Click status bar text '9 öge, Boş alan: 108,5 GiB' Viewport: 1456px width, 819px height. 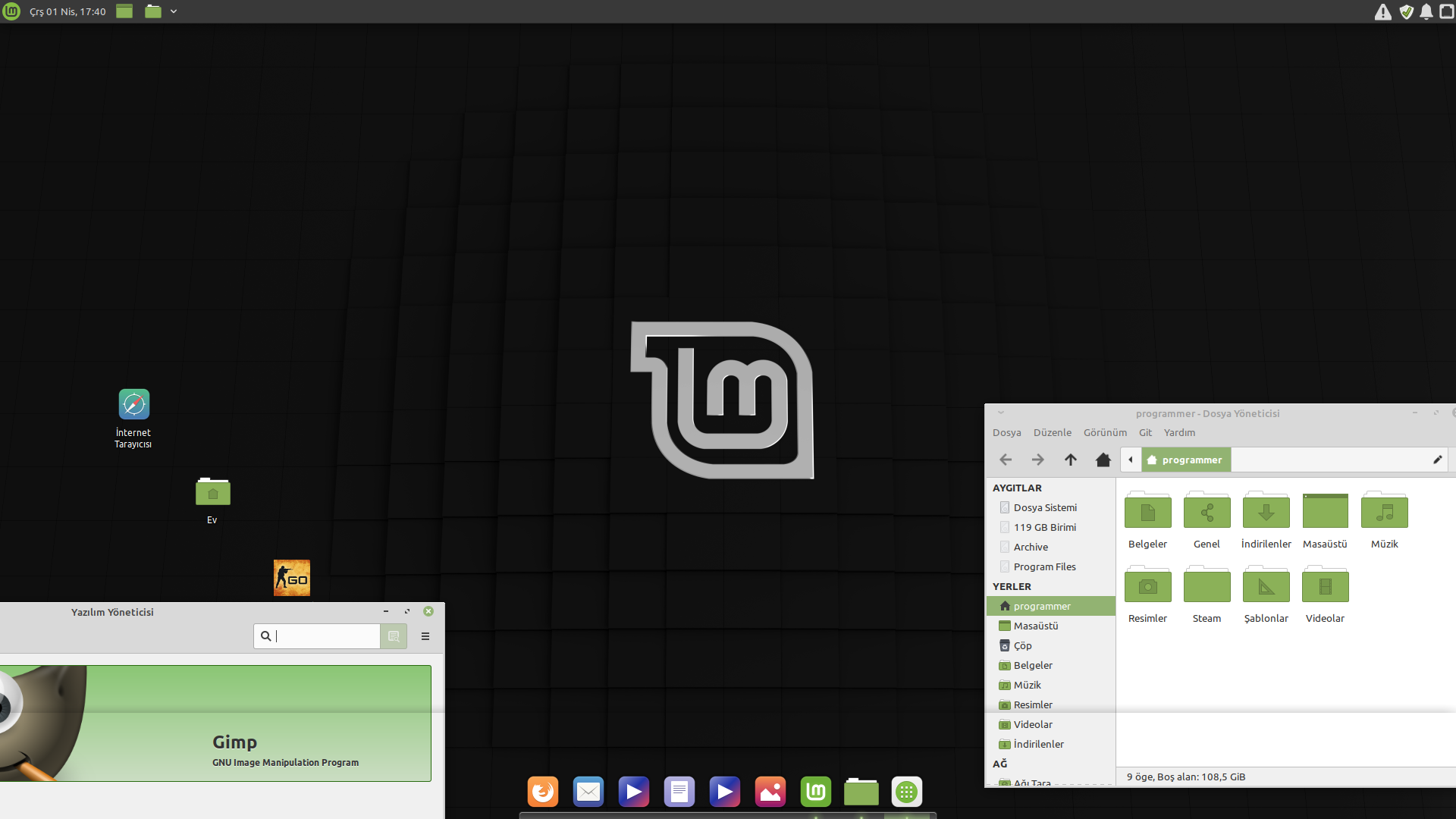(1186, 777)
